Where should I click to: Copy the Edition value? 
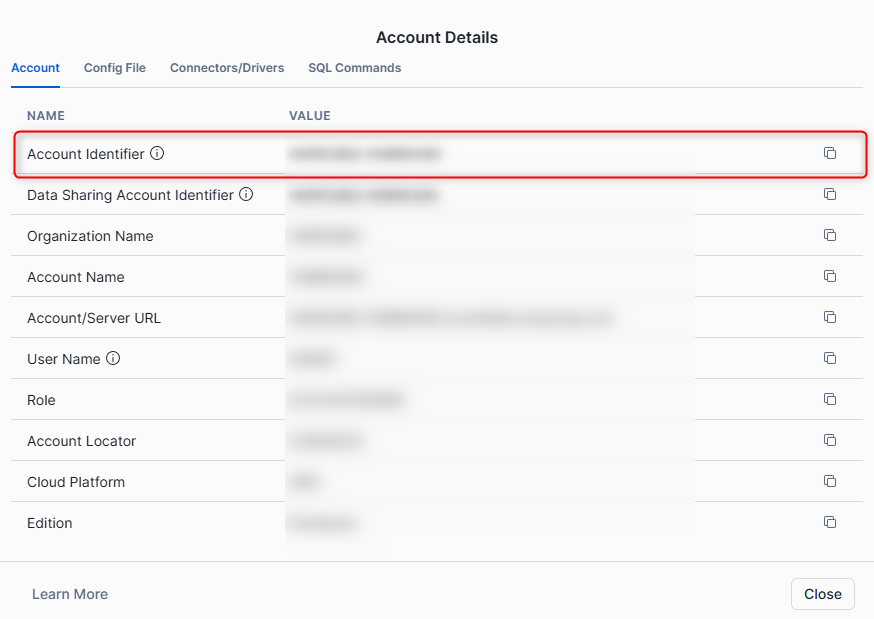pos(829,522)
